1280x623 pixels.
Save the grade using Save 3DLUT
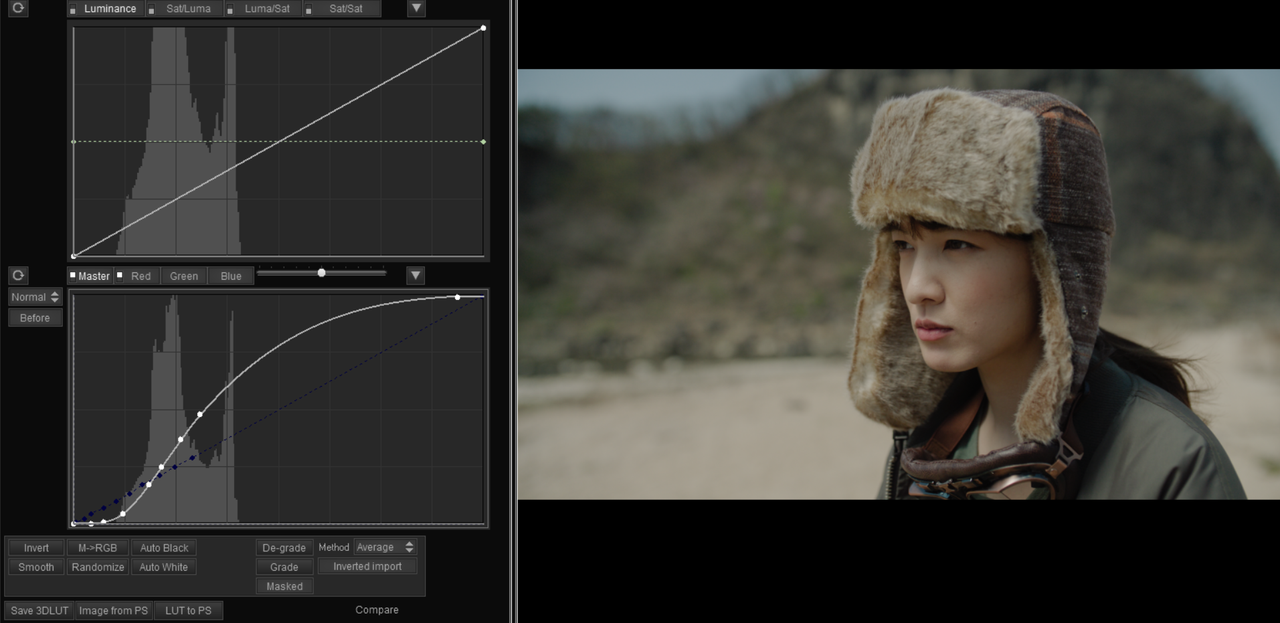(39, 610)
